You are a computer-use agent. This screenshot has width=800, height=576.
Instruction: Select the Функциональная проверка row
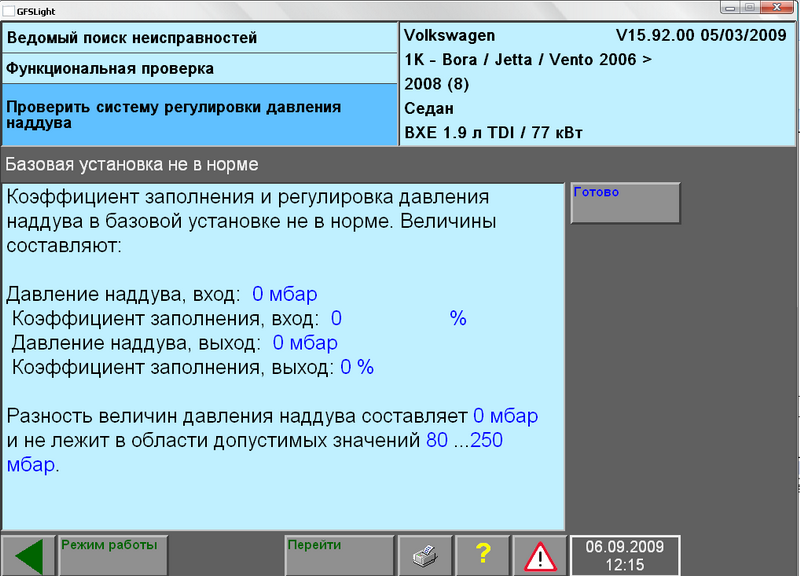(x=199, y=69)
